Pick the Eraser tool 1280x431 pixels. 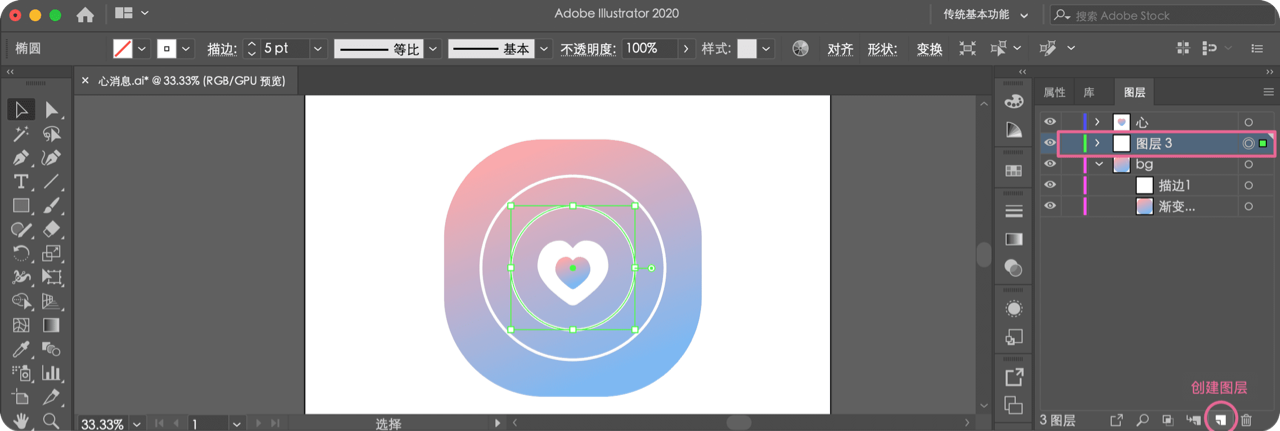point(52,229)
